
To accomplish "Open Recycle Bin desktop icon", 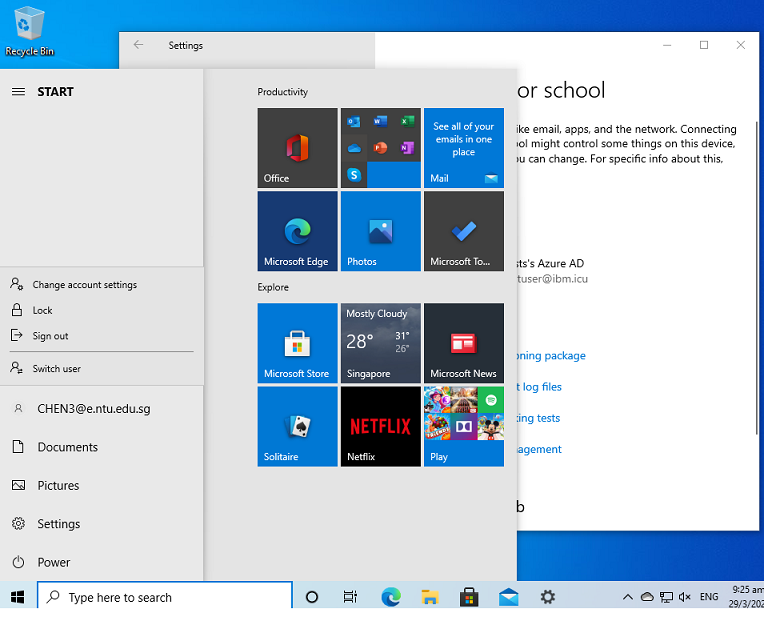I will pyautogui.click(x=29, y=31).
